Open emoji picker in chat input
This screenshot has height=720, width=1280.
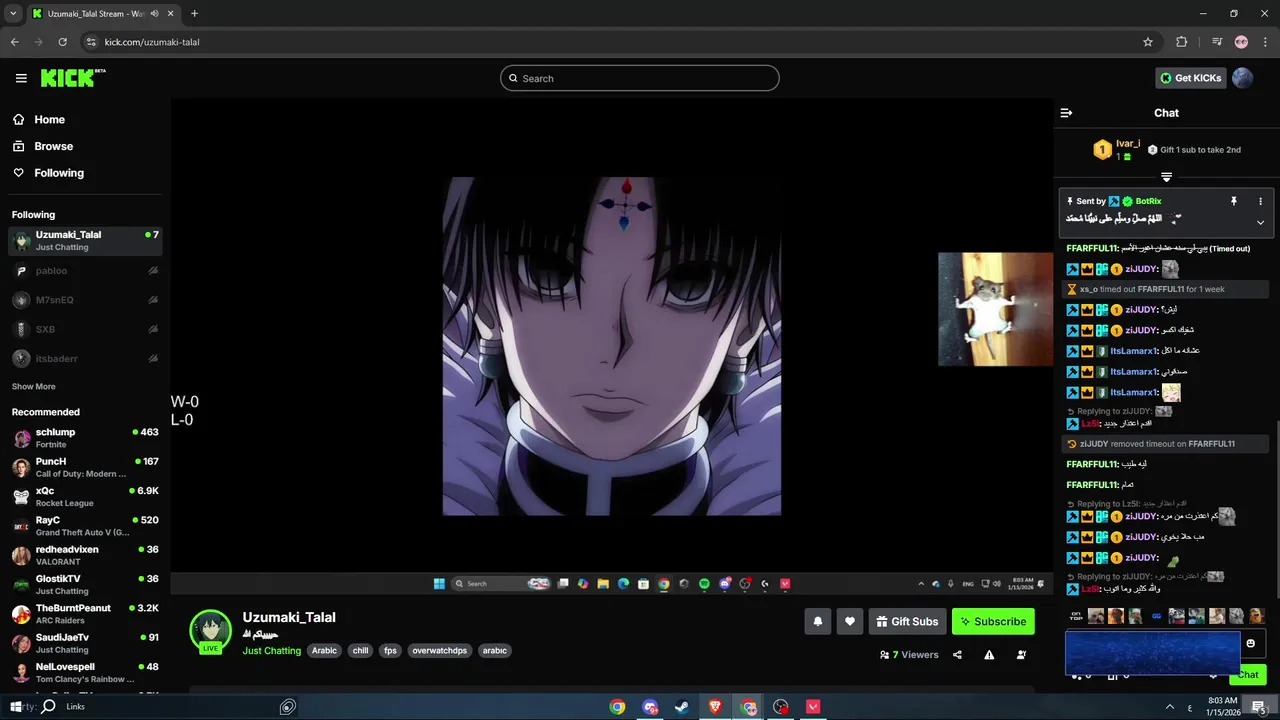click(1250, 644)
